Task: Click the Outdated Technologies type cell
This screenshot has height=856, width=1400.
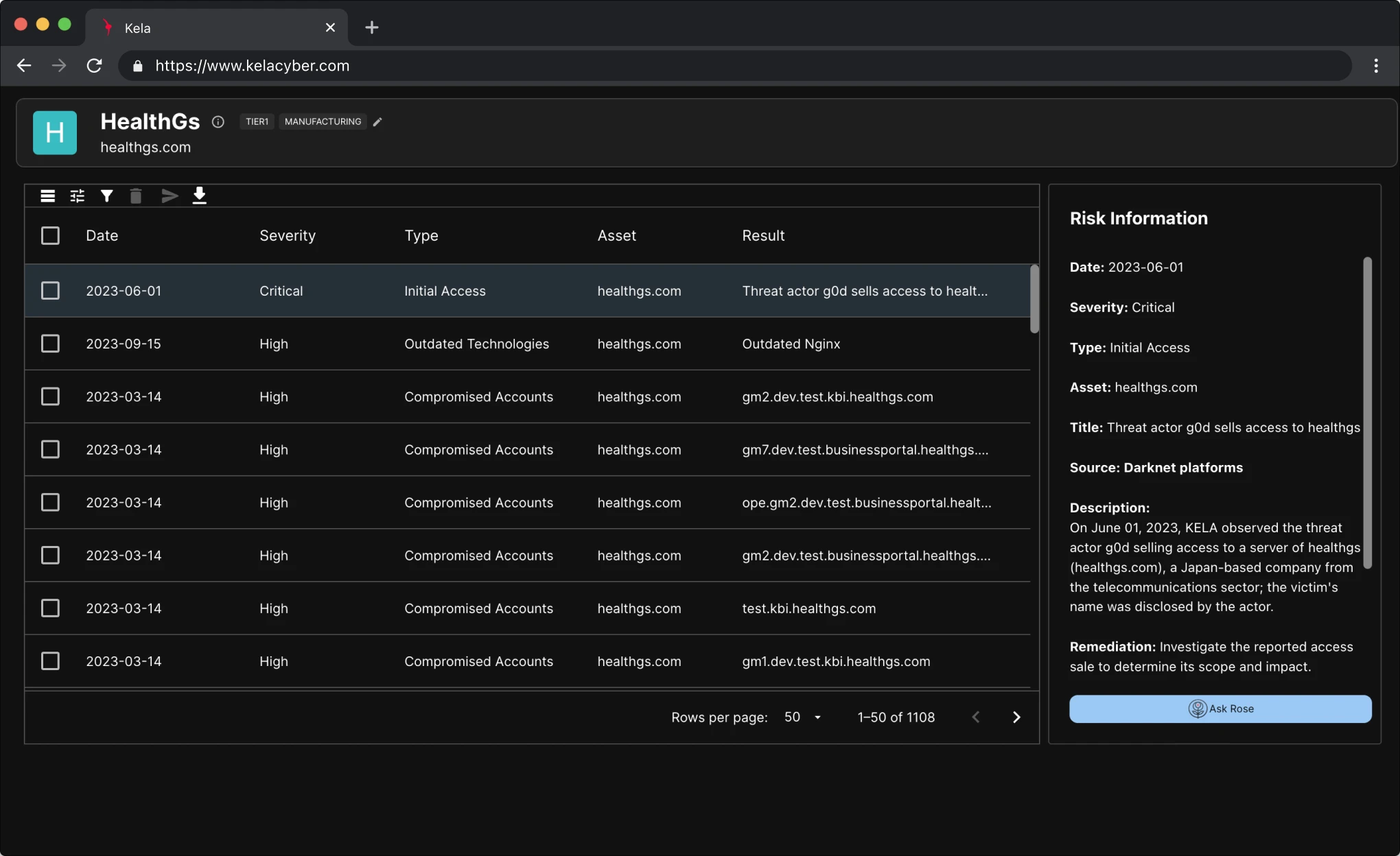Action: [x=476, y=344]
